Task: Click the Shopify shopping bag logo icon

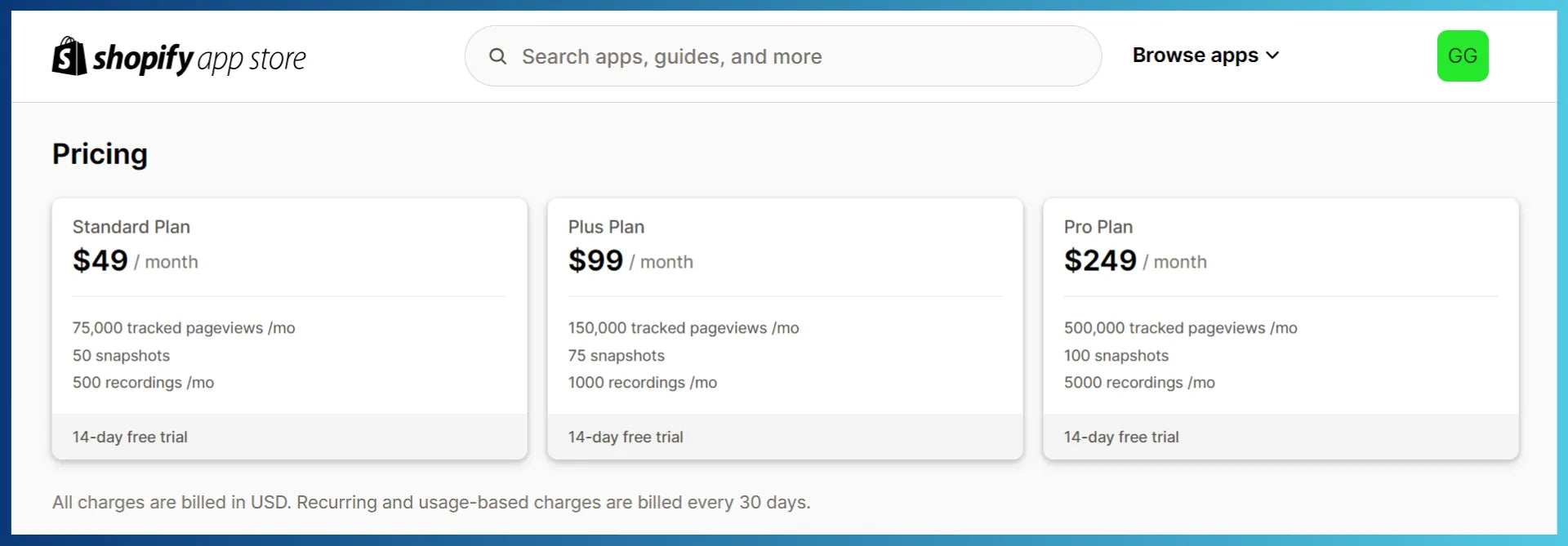Action: 69,56
